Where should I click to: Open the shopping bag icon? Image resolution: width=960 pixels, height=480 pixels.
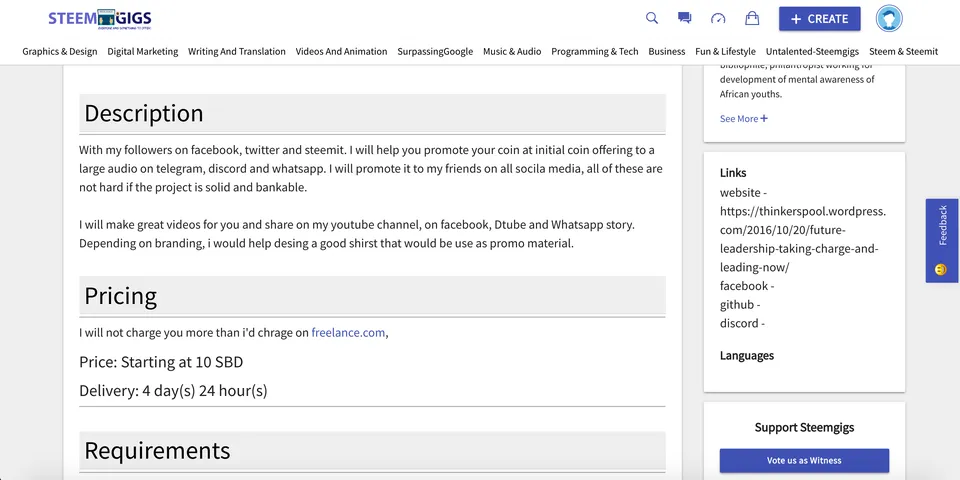(752, 18)
